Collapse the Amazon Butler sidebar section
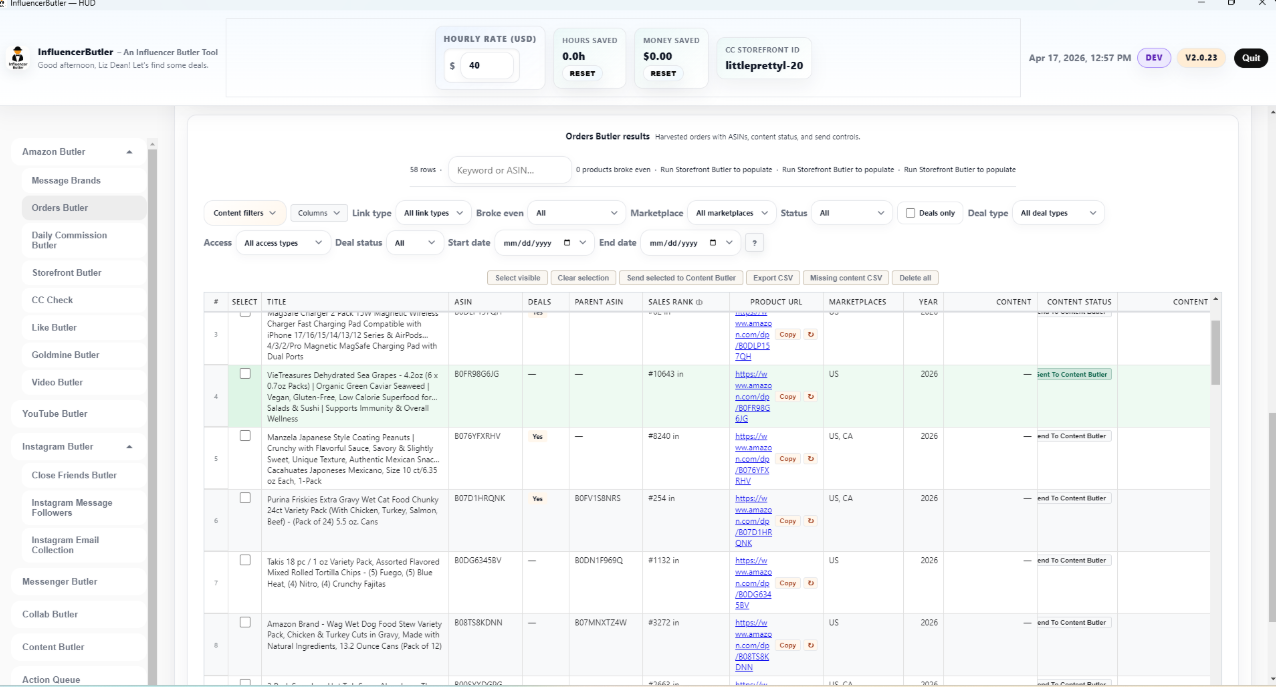The height and width of the screenshot is (687, 1276). pos(129,152)
